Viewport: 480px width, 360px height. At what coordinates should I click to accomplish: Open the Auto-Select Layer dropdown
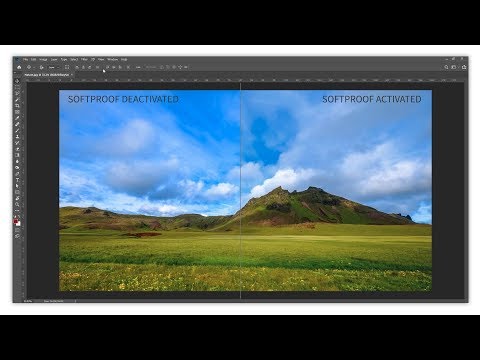click(53, 67)
